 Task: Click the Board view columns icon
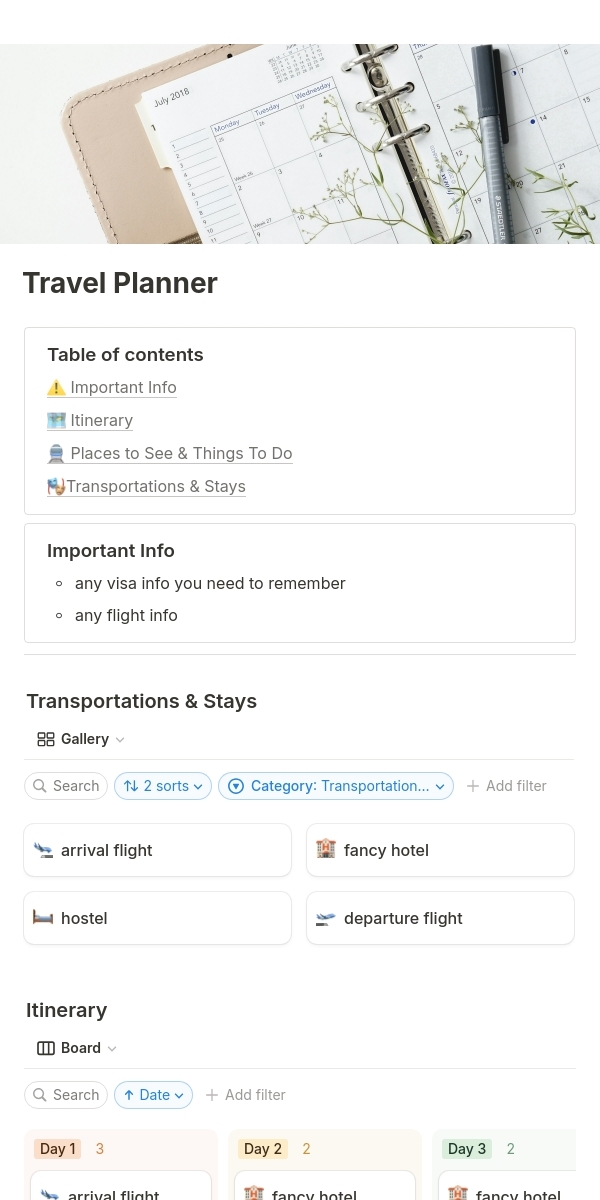click(46, 1049)
